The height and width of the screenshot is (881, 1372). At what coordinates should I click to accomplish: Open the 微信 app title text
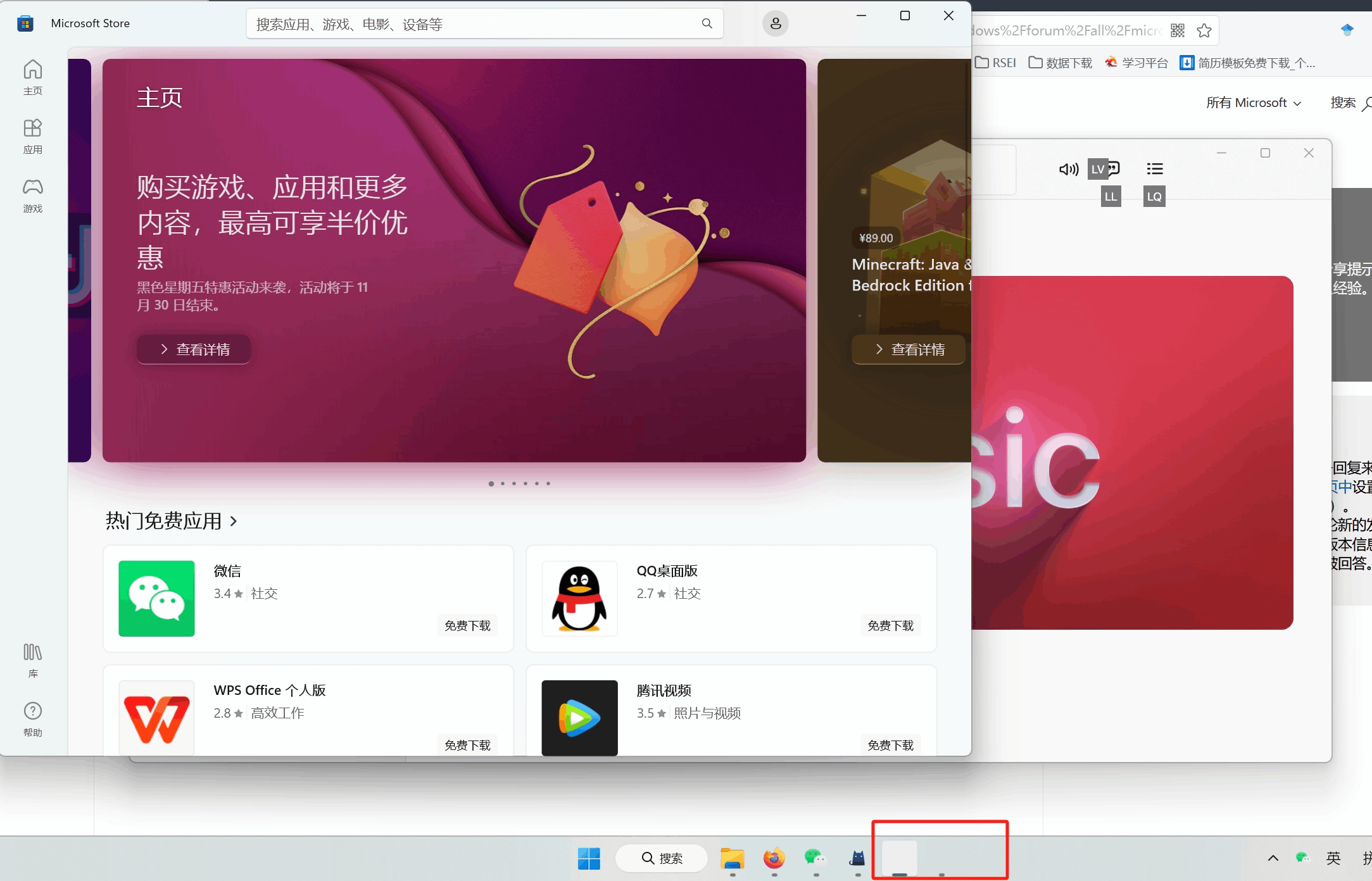tap(227, 571)
